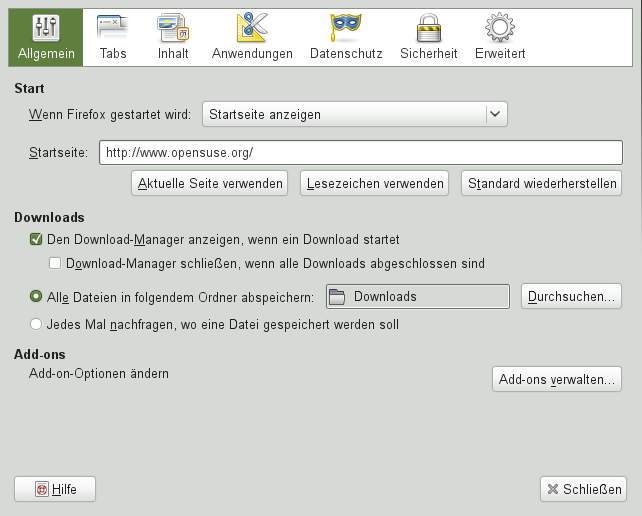Click Durchsuchen to browse folder
Viewport: 642px width, 516px height.
pos(572,297)
